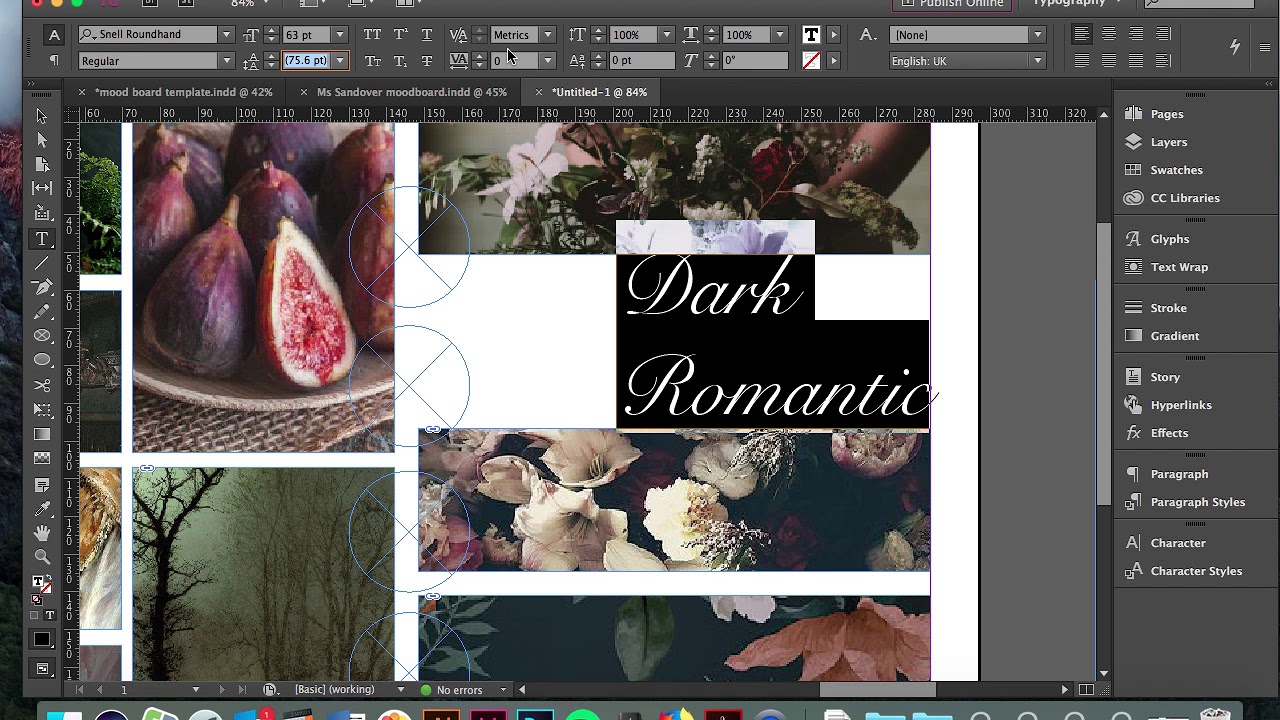Select the Pen tool
This screenshot has width=1280, height=720.
(x=42, y=287)
